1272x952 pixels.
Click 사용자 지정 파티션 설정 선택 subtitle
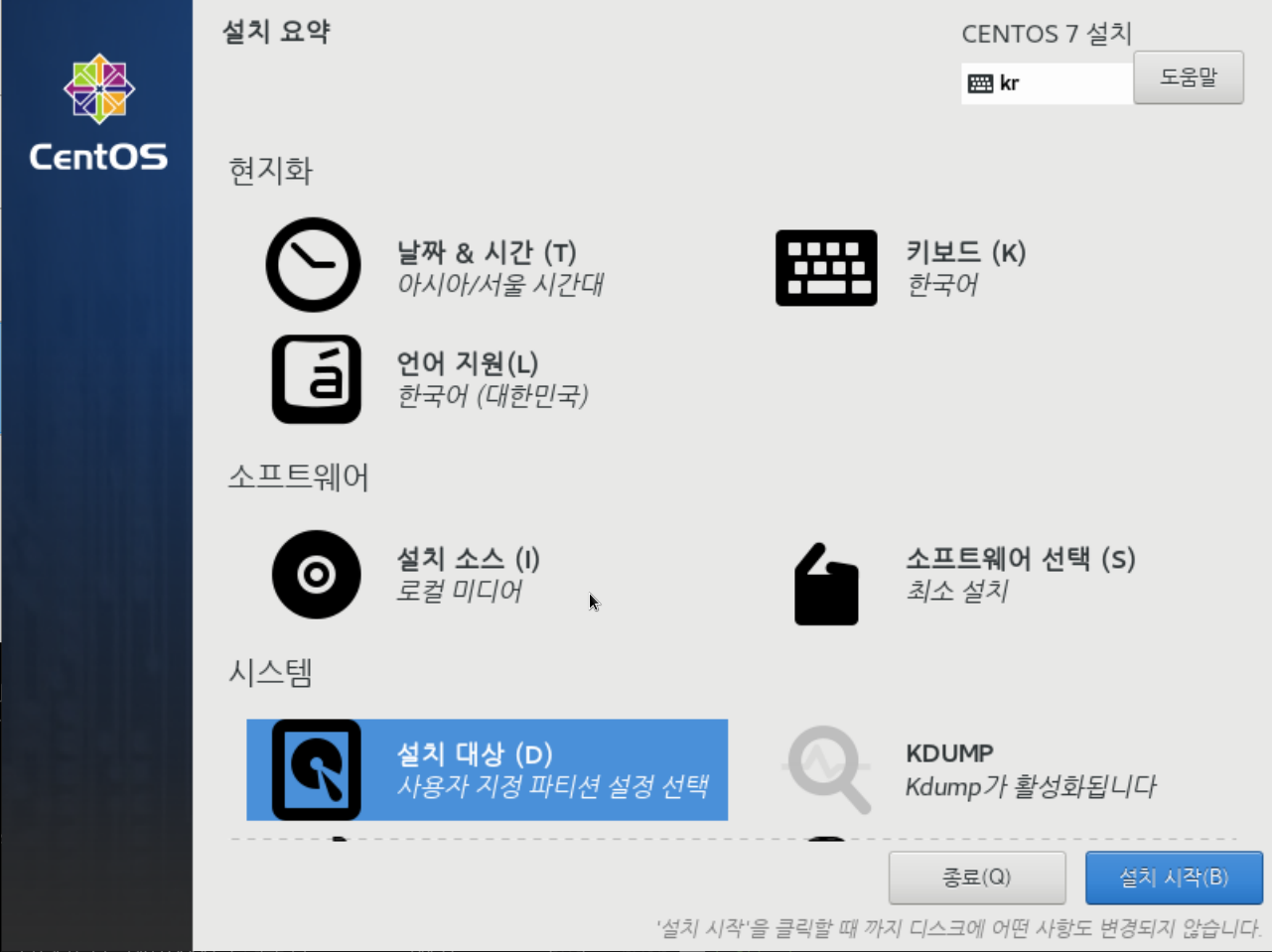[x=552, y=787]
